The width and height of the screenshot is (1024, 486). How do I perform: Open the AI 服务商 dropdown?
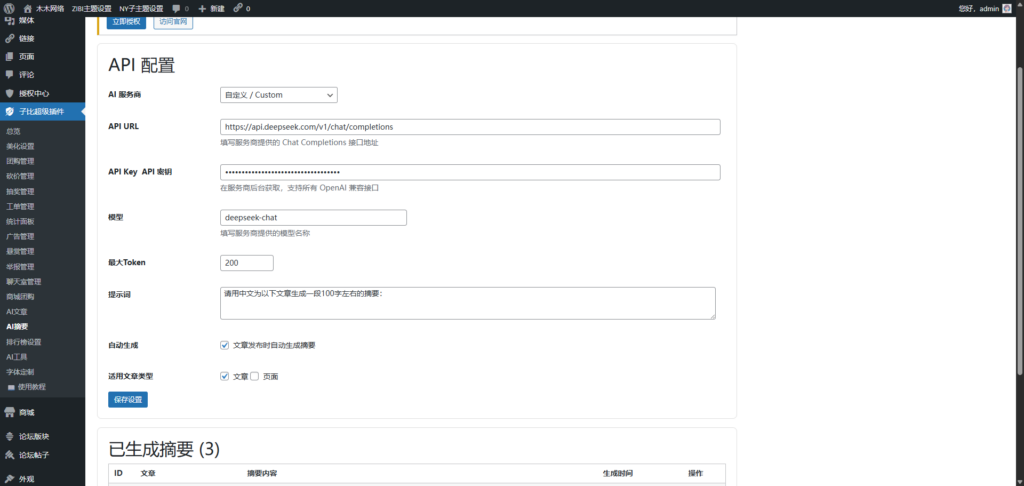pos(279,95)
